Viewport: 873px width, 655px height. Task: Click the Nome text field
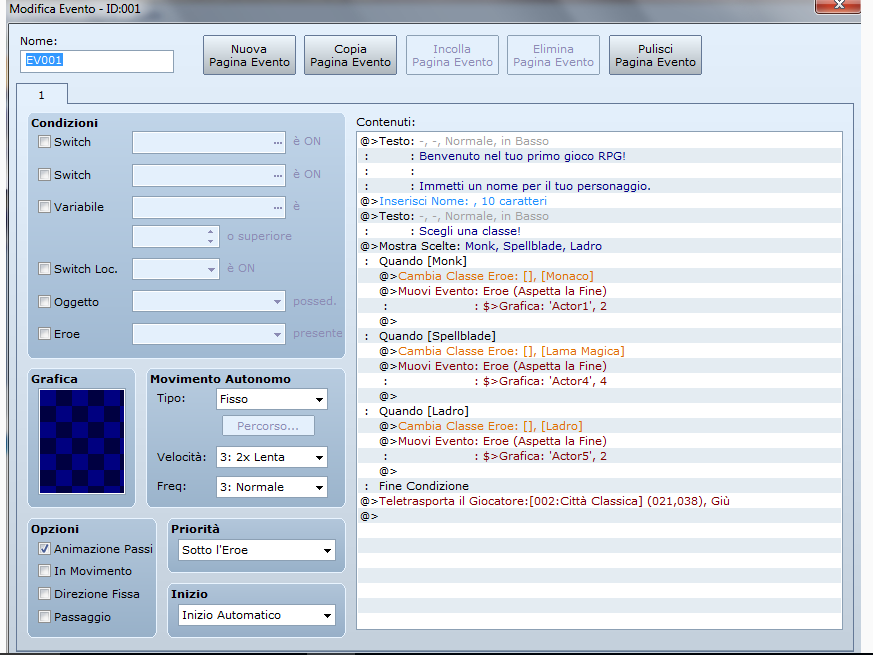[x=96, y=61]
